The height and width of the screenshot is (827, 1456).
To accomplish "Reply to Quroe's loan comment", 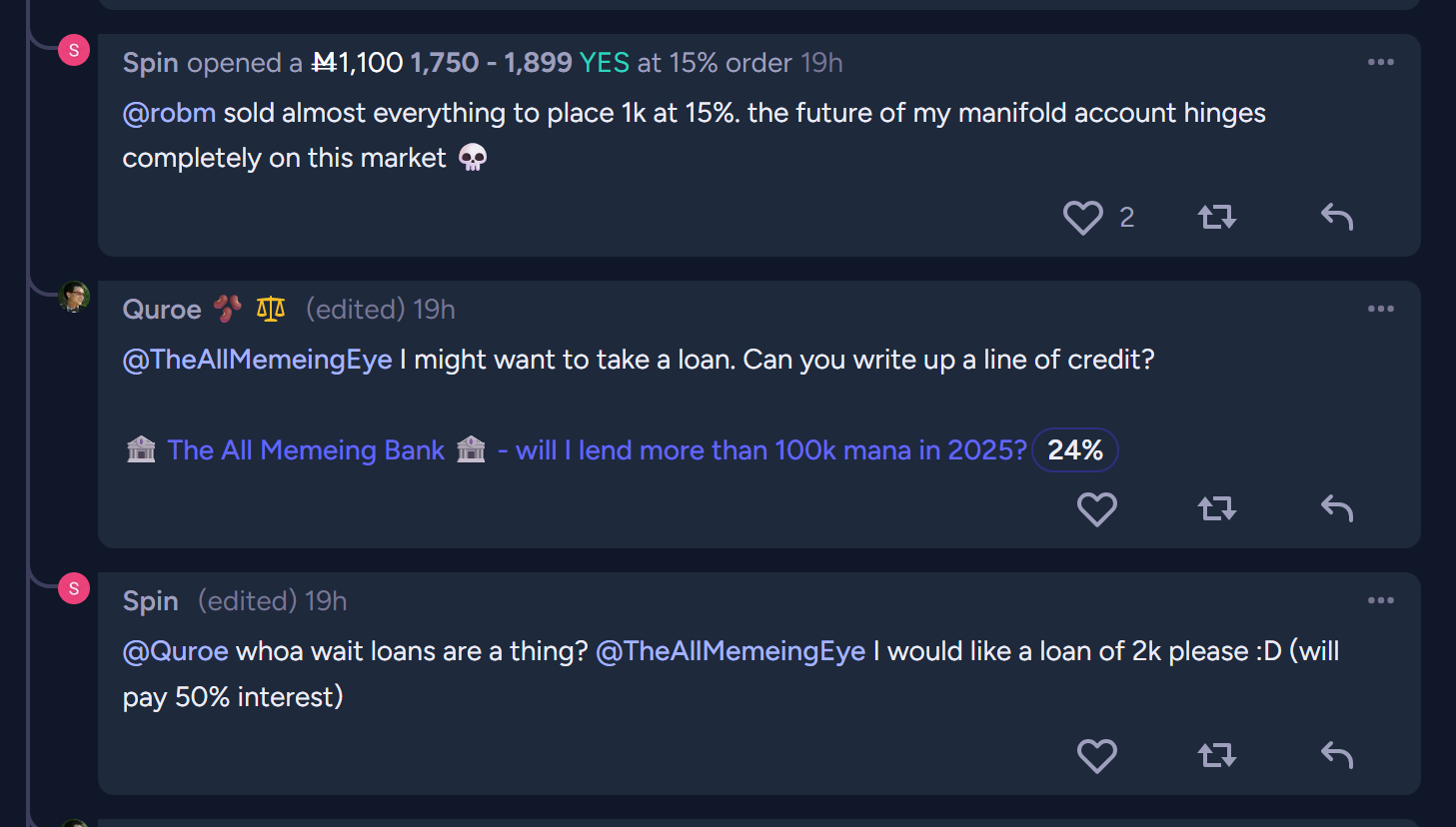I will (1337, 509).
